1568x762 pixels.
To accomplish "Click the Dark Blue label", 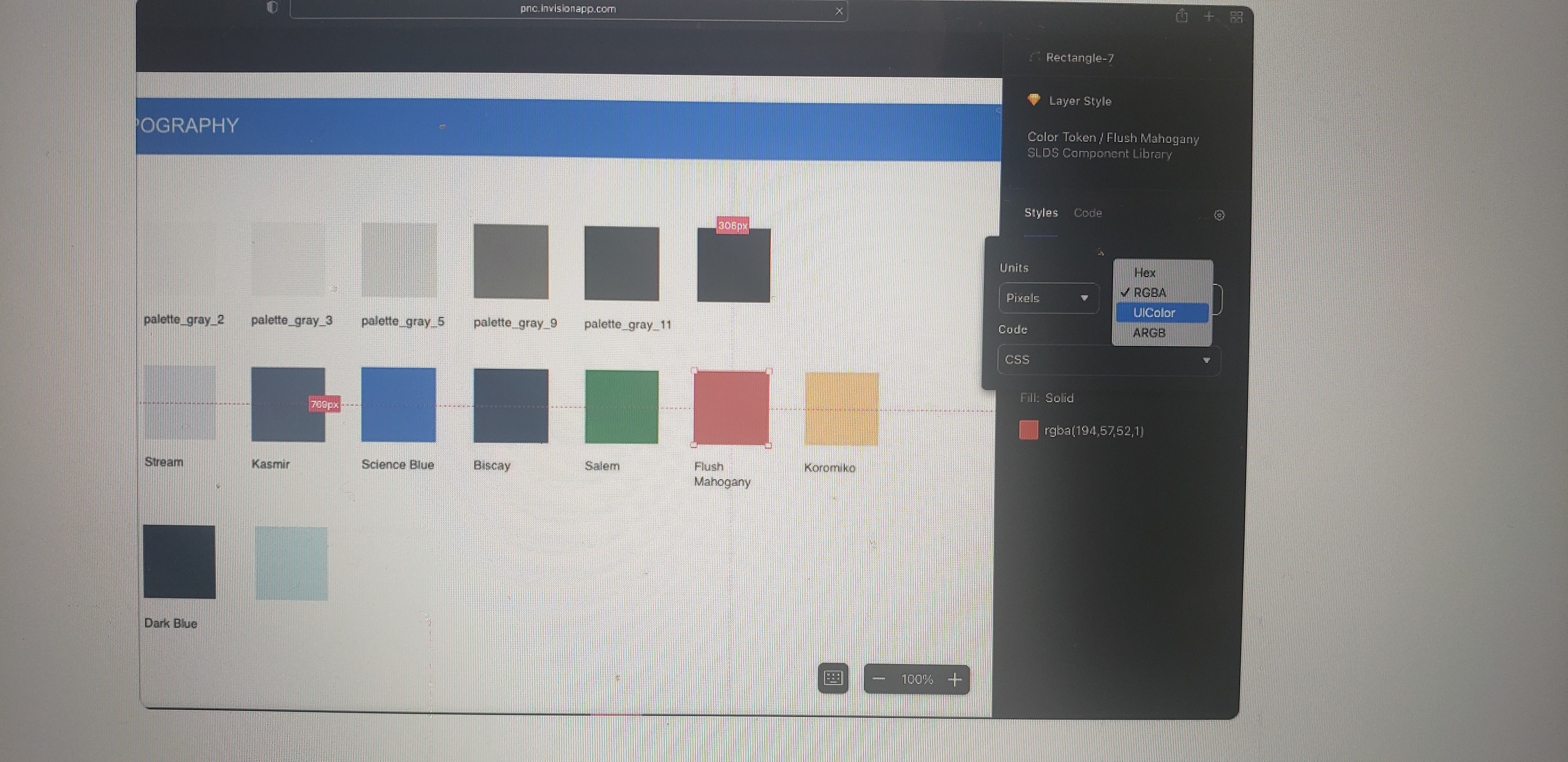I will [x=170, y=623].
